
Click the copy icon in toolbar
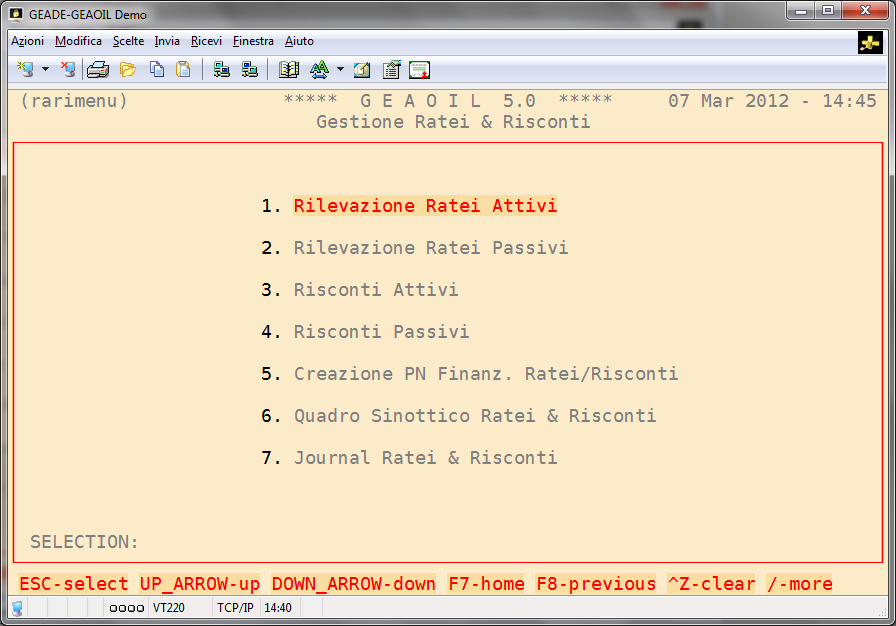click(157, 69)
